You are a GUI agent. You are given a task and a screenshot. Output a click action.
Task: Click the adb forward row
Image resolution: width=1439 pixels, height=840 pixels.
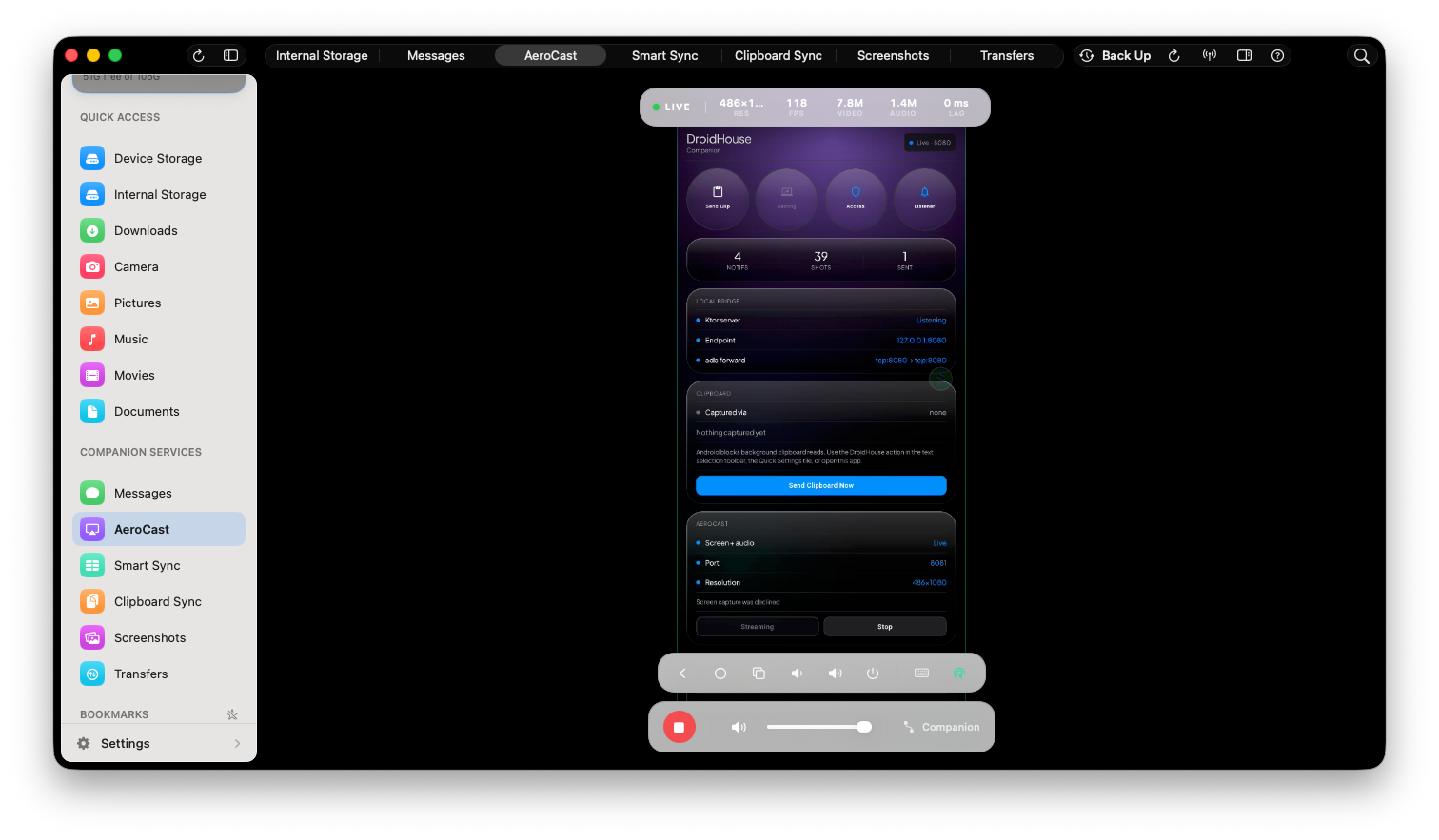pyautogui.click(x=821, y=361)
